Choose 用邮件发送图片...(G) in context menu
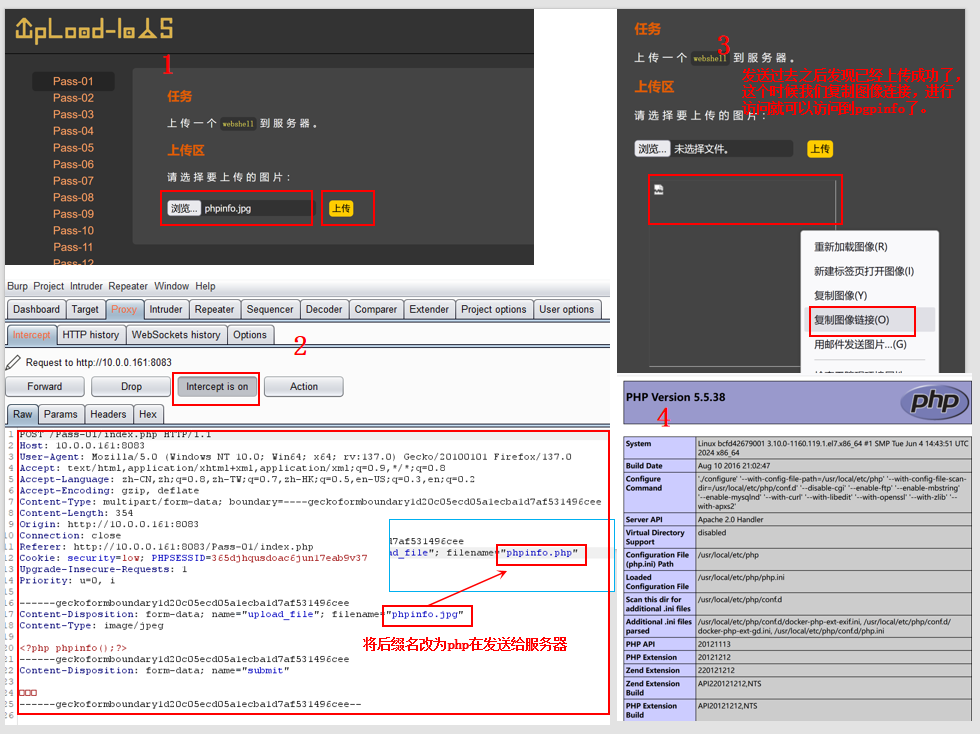 pyautogui.click(x=860, y=344)
